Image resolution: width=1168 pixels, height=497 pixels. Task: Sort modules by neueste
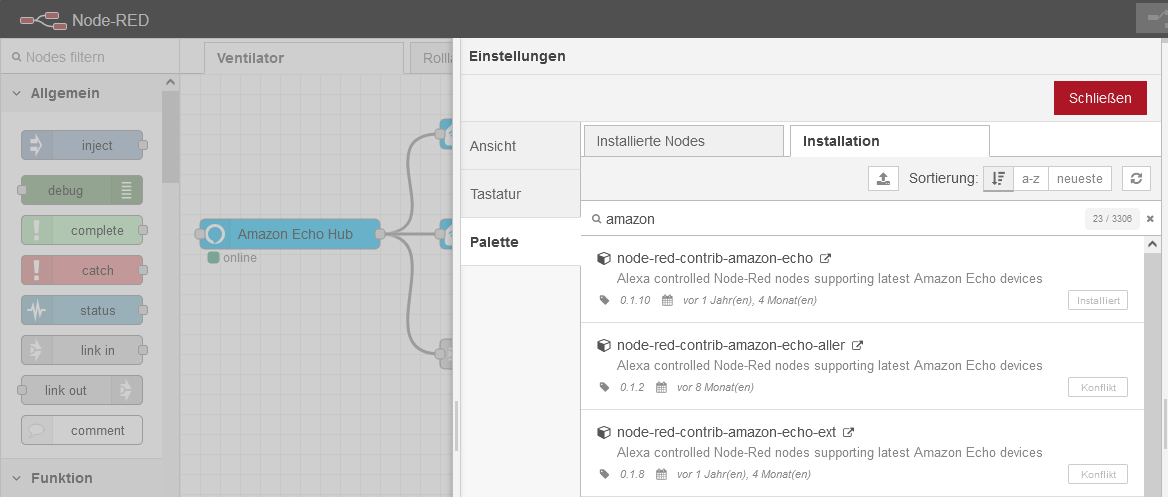[1080, 179]
